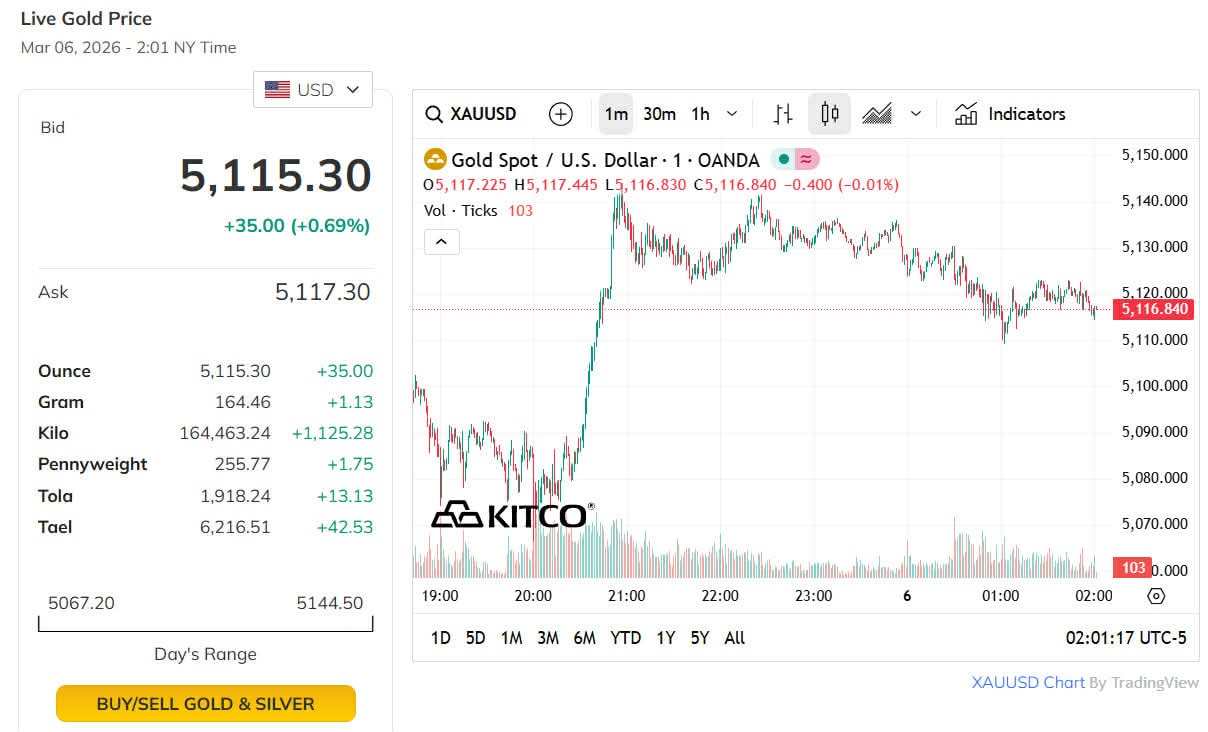This screenshot has height=732, width=1208.
Task: Click the 02:01:17 UTC-5 timezone selector
Action: coord(1126,638)
